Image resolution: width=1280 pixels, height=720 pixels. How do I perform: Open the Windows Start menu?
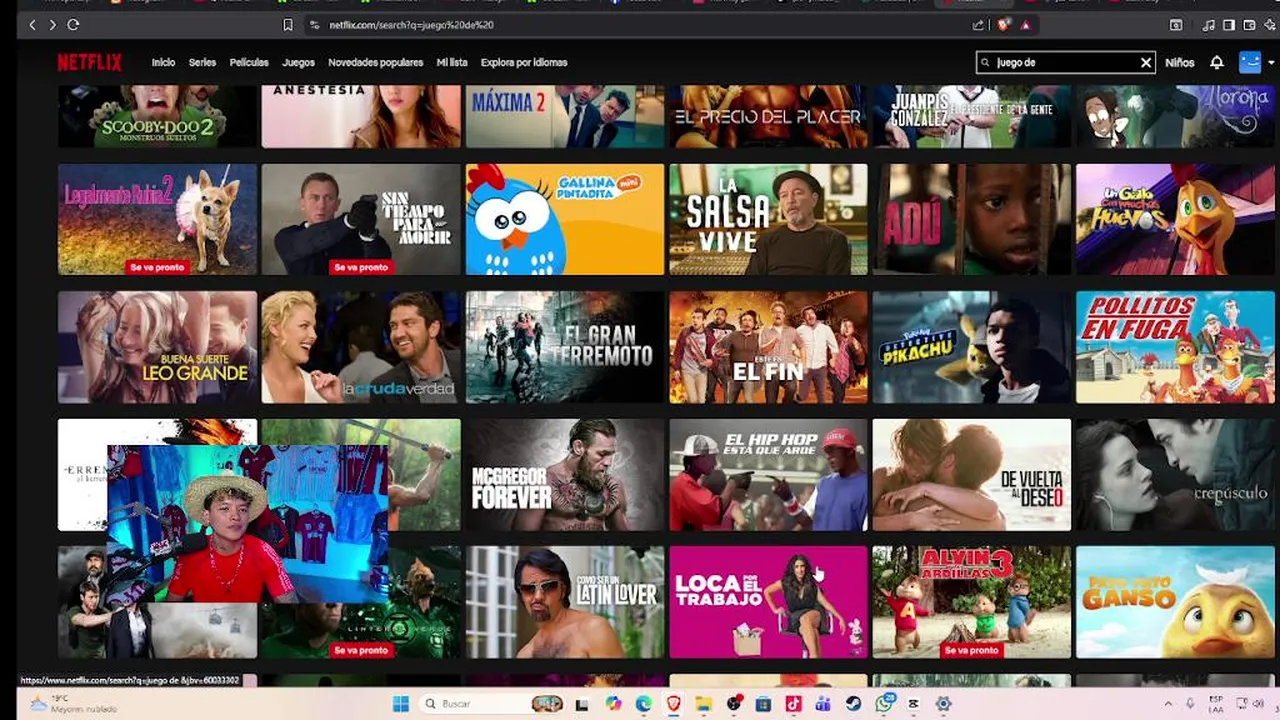tap(401, 704)
